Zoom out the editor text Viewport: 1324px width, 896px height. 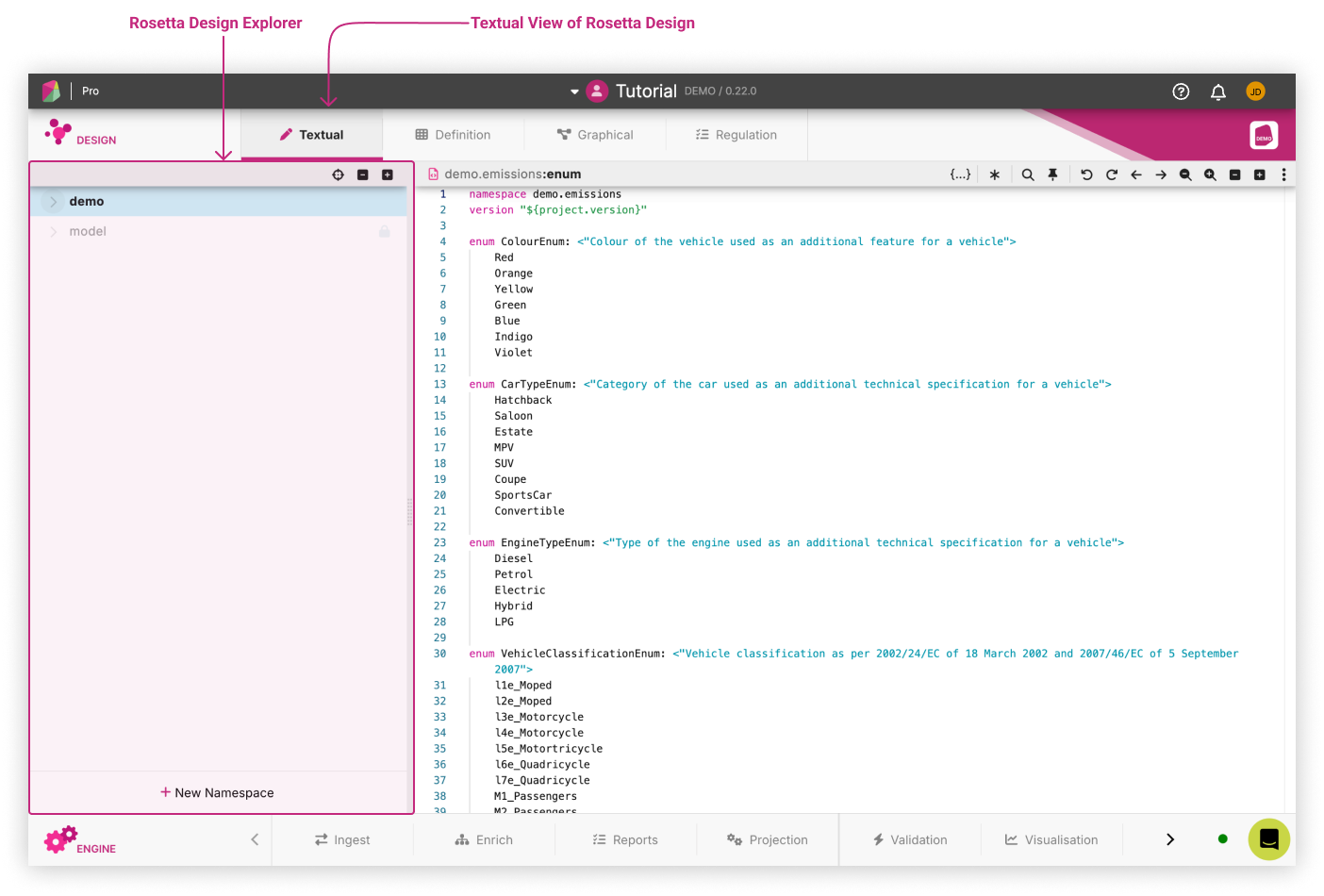tap(1185, 174)
